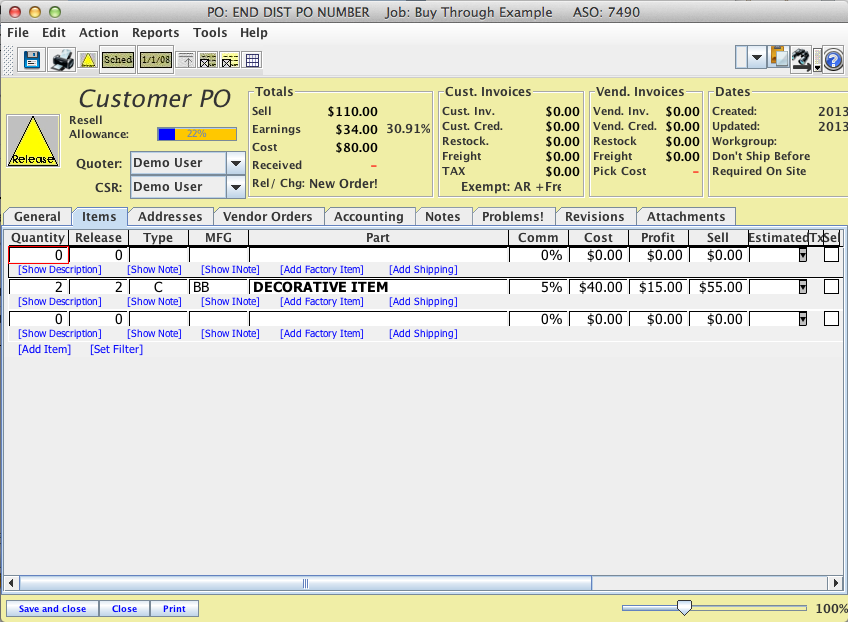Image resolution: width=848 pixels, height=622 pixels.
Task: Click the blue floppy disk Save icon
Action: (32, 59)
